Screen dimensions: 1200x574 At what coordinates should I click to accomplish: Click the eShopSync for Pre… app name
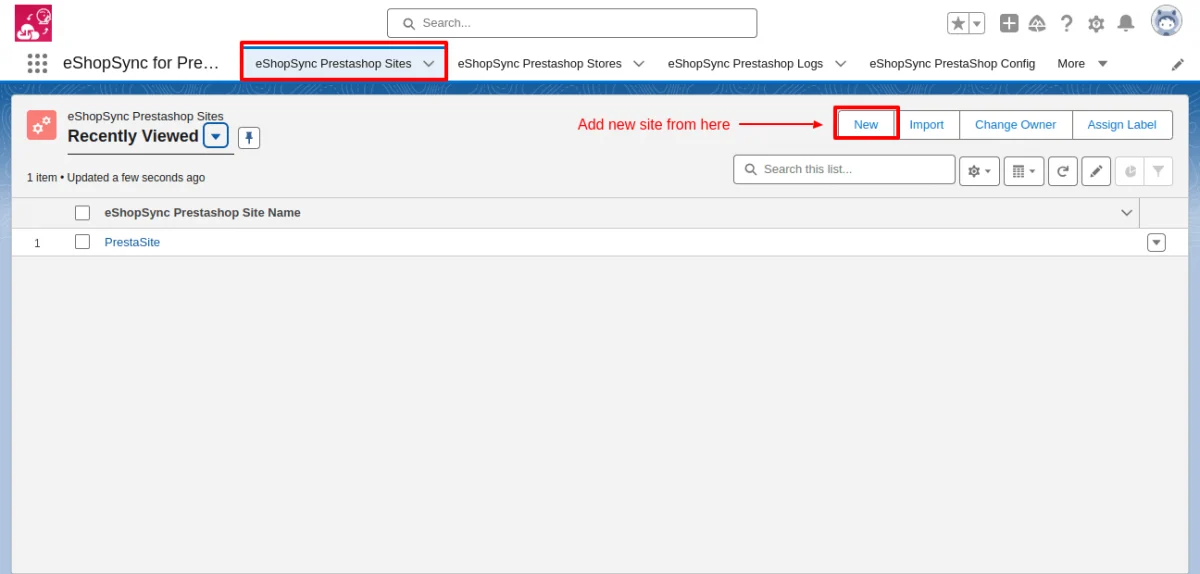141,63
